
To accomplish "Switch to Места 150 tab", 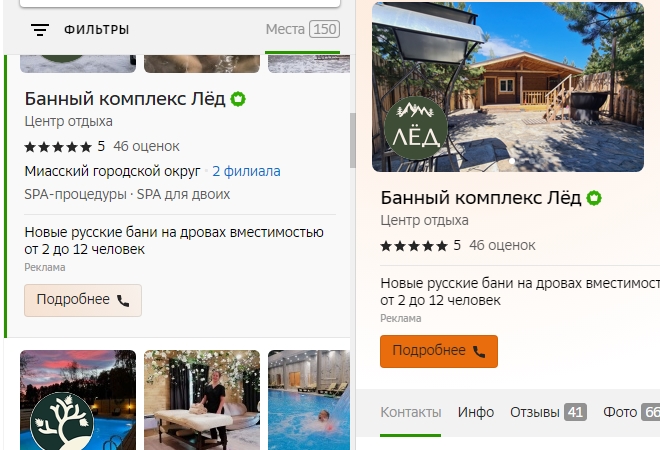I will click(303, 29).
